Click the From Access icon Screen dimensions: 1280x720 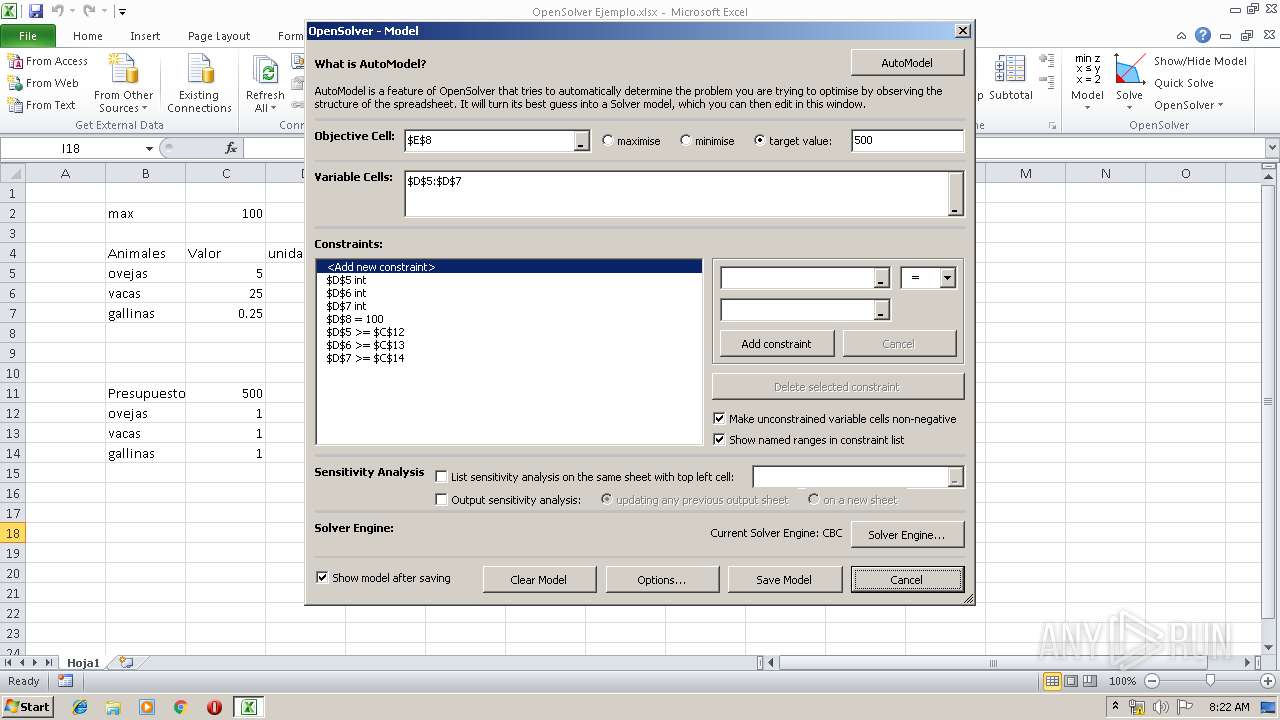15,61
